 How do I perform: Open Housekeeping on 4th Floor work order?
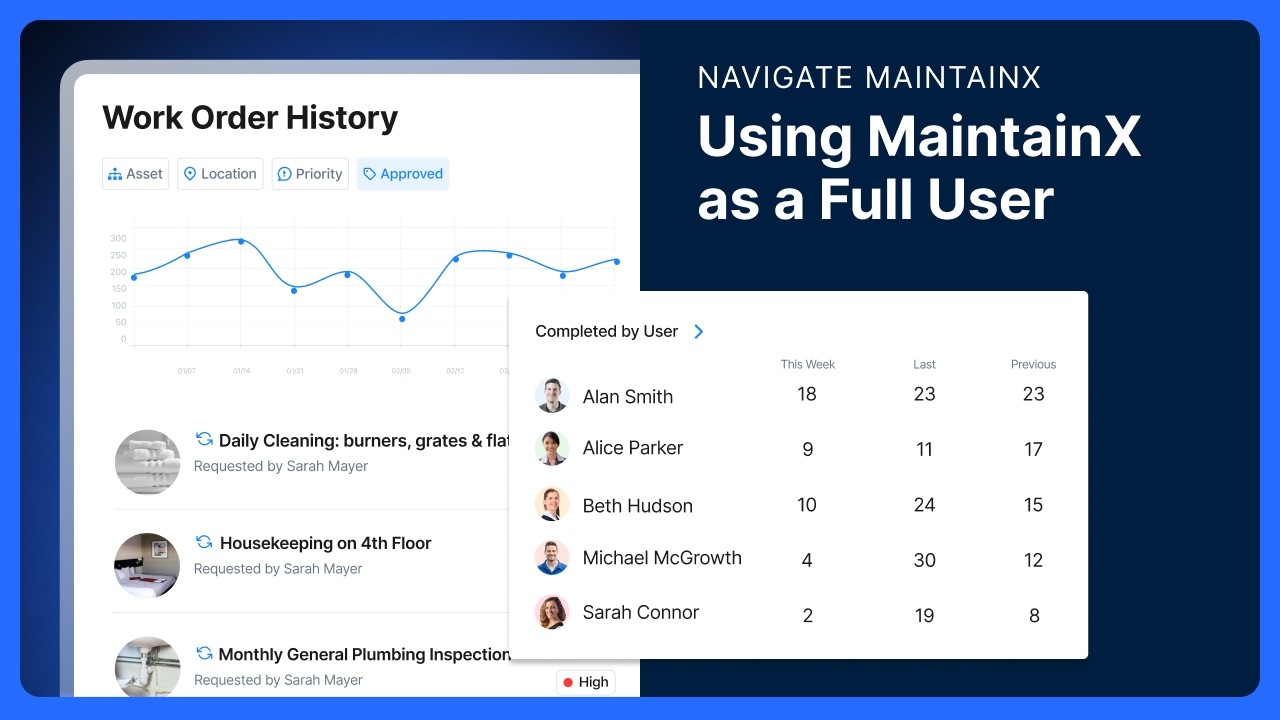325,543
